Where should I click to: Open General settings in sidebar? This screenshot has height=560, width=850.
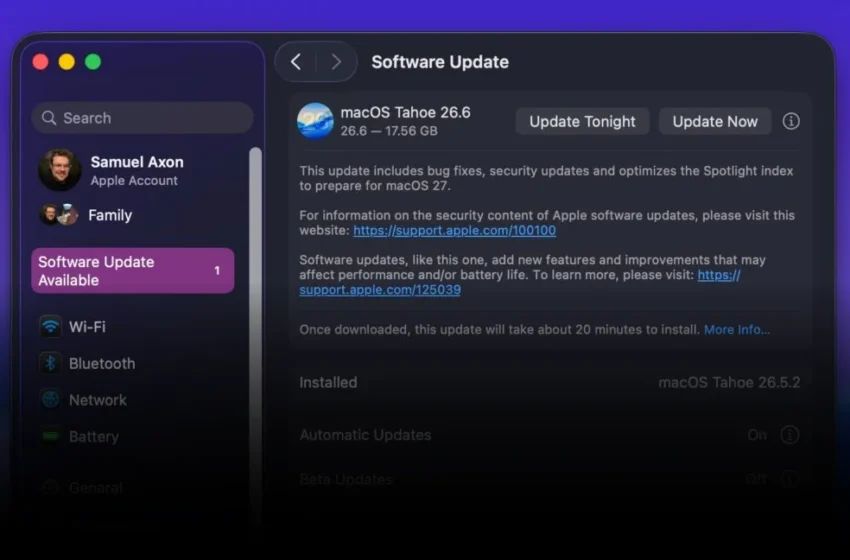133,487
